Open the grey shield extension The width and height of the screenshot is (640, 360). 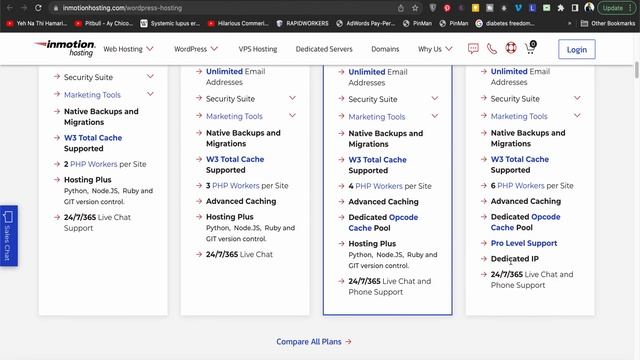click(433, 8)
